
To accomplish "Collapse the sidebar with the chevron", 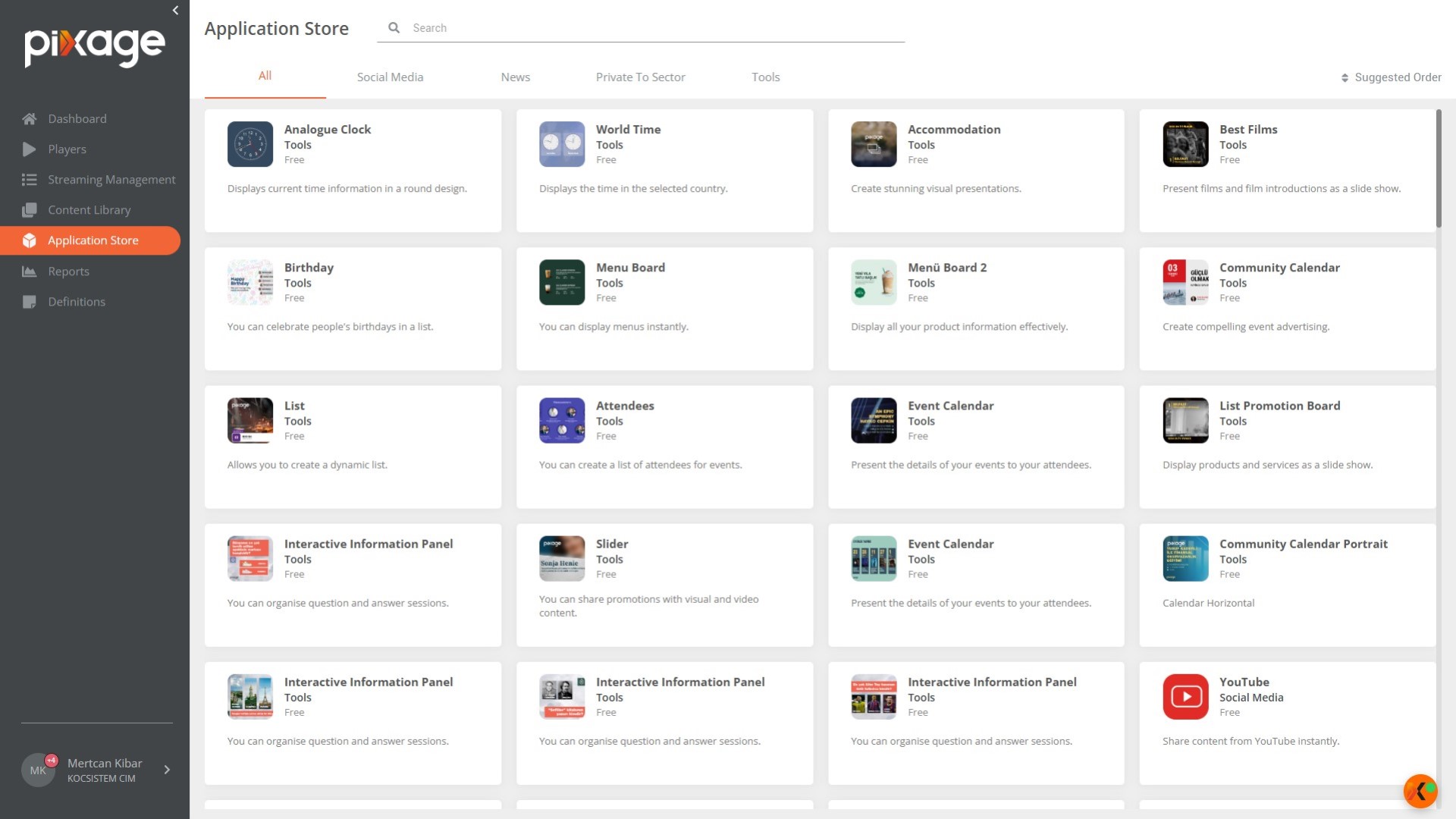I will (x=175, y=11).
